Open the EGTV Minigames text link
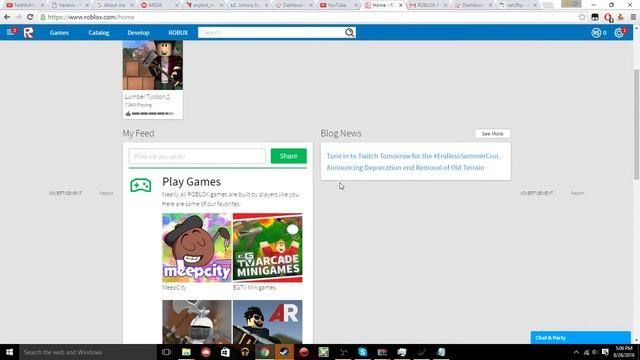The image size is (640, 360). pos(254,287)
